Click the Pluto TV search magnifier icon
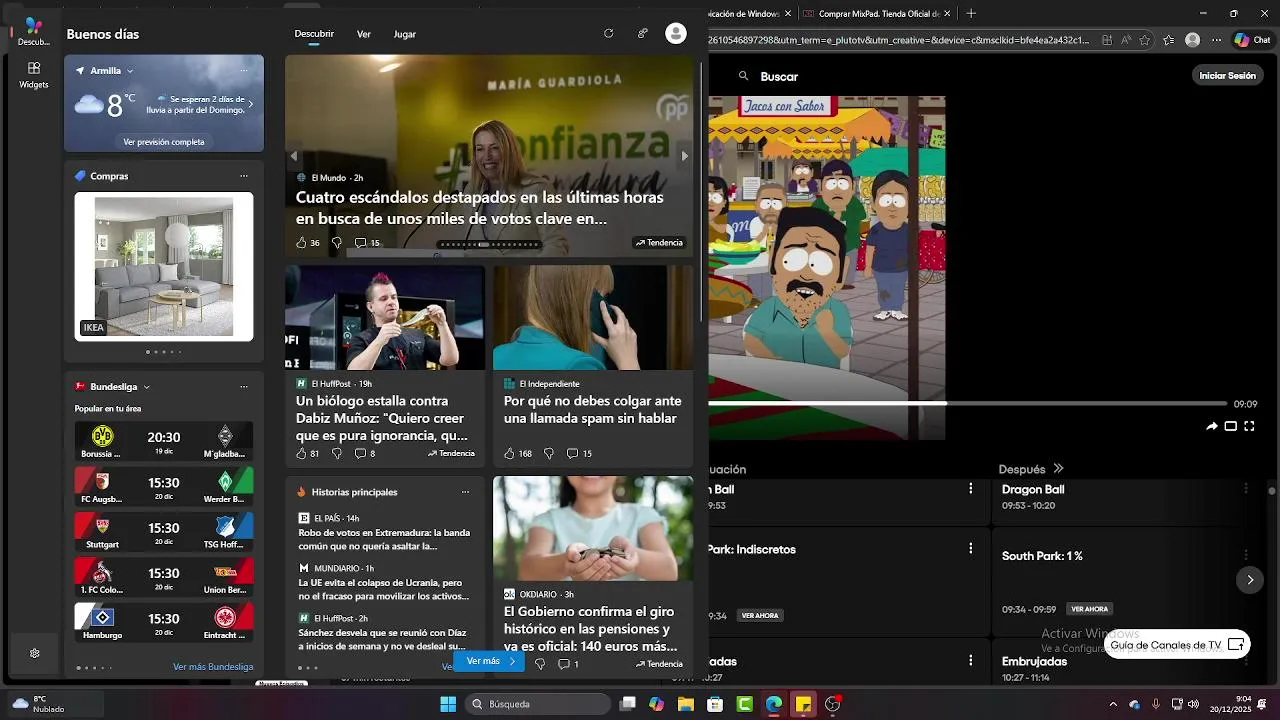This screenshot has width=1280, height=720. (743, 76)
